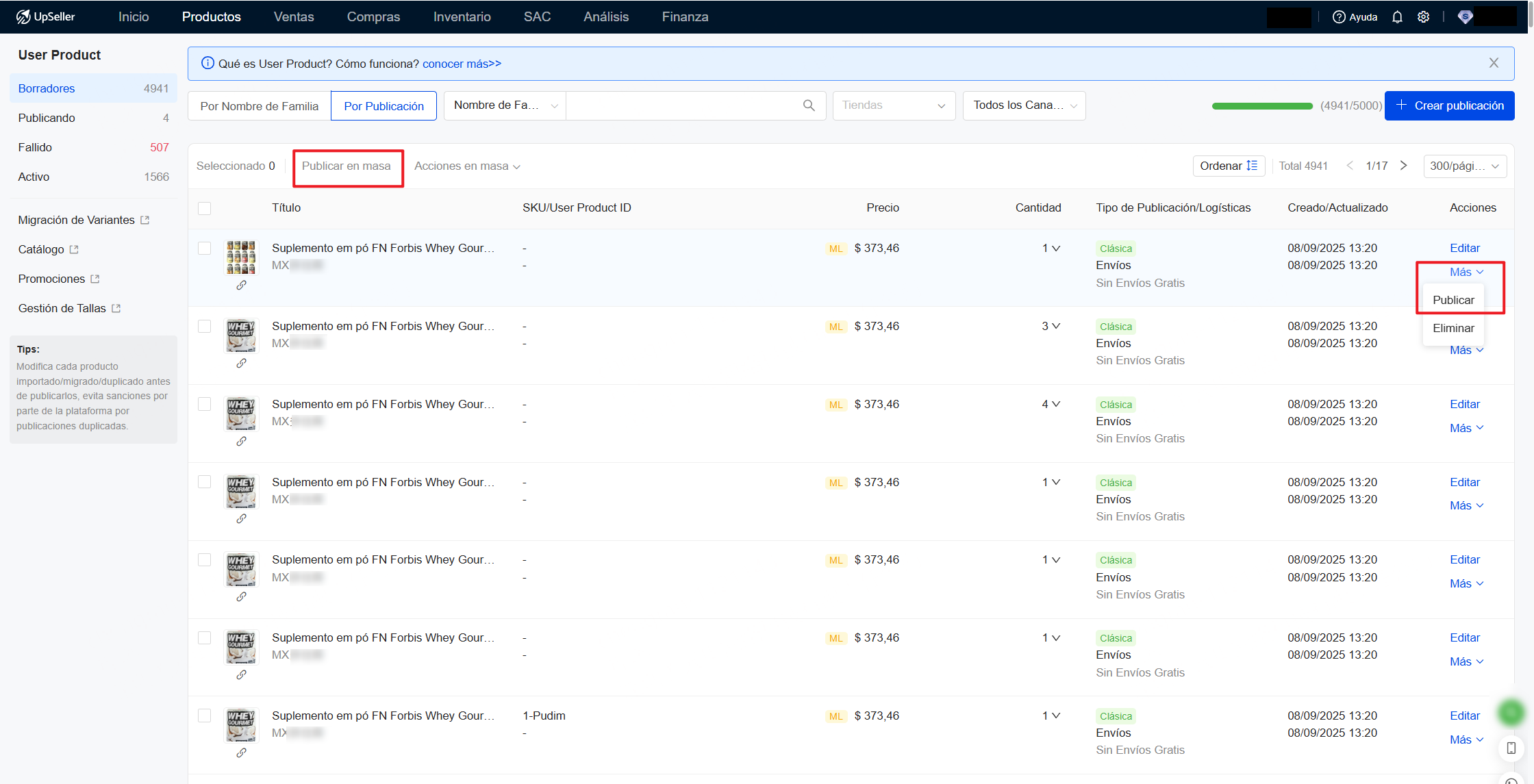Screen dimensions: 1534x784
Task: Click link icon under sixth product thumbnail
Action: tap(242, 675)
